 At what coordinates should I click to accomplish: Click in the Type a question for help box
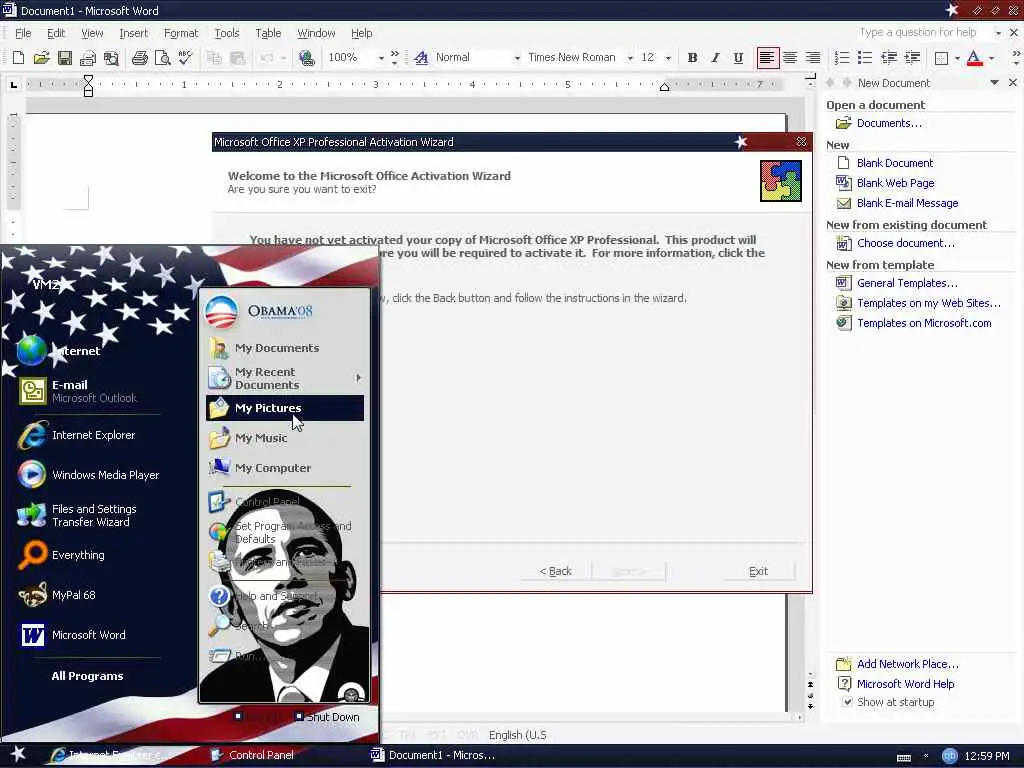click(x=923, y=33)
